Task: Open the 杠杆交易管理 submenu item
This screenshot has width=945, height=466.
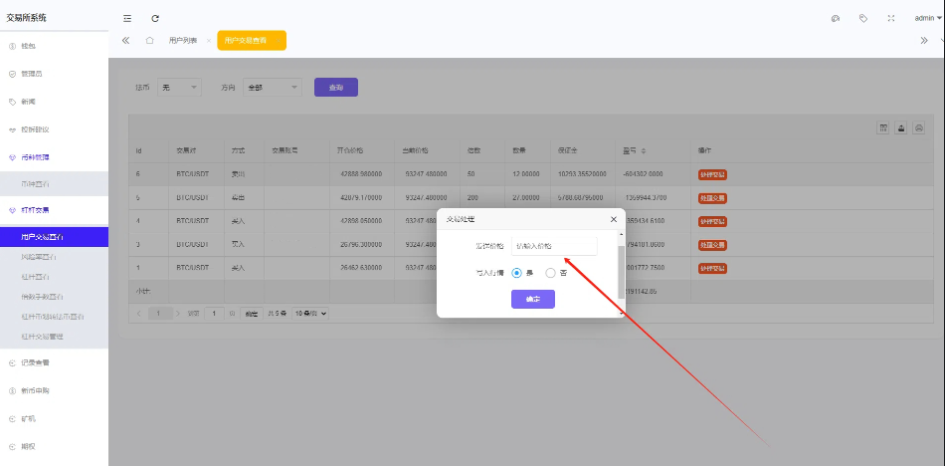Action: coord(54,336)
